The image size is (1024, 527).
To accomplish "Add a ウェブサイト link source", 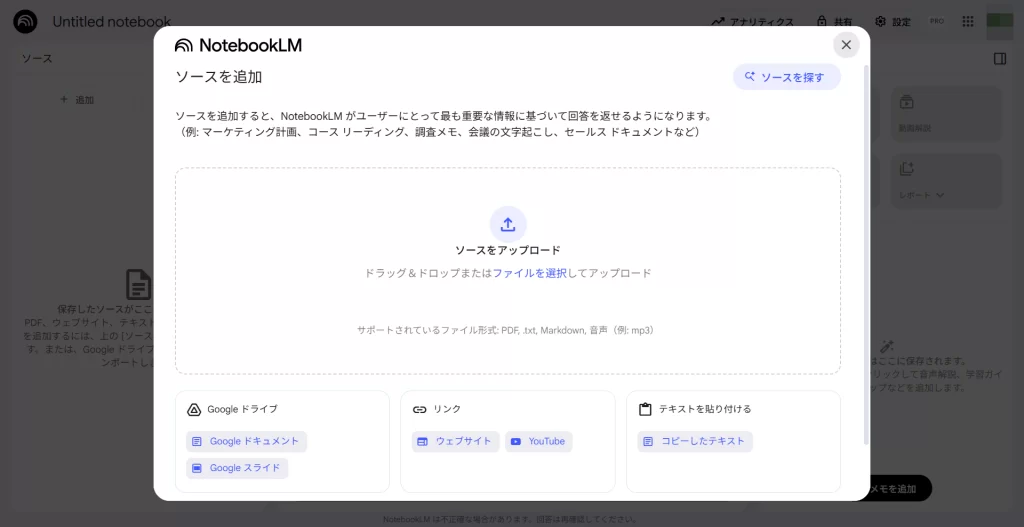I will pos(455,441).
